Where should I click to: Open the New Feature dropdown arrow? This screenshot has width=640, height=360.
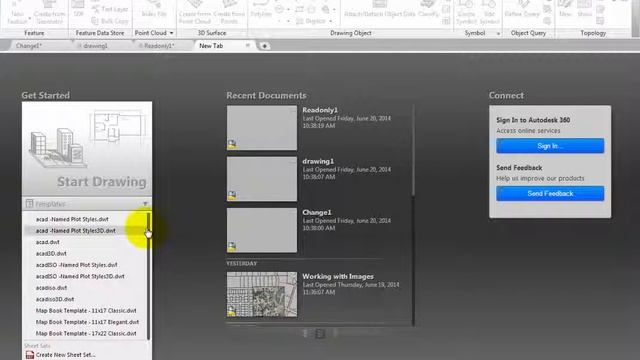30,19
